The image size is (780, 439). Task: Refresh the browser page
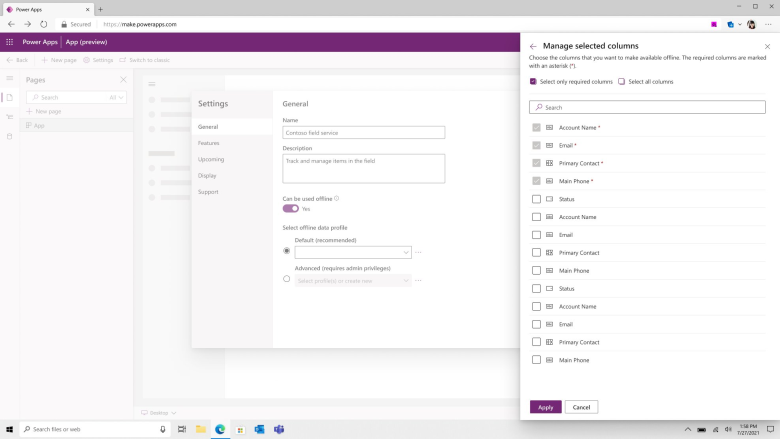(x=44, y=24)
